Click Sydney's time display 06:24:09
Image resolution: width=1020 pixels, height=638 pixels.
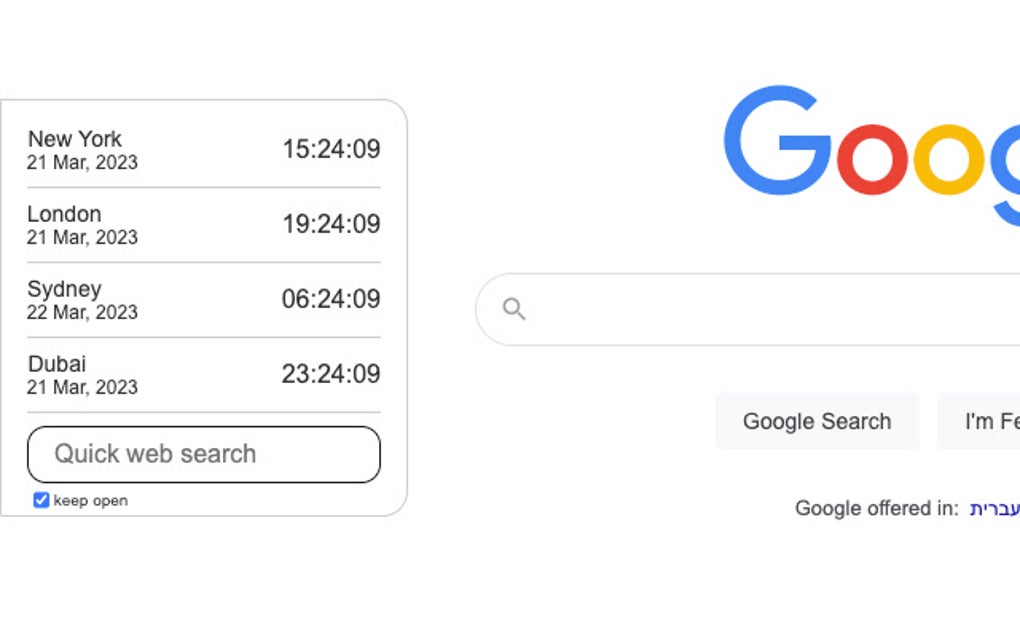(x=330, y=299)
